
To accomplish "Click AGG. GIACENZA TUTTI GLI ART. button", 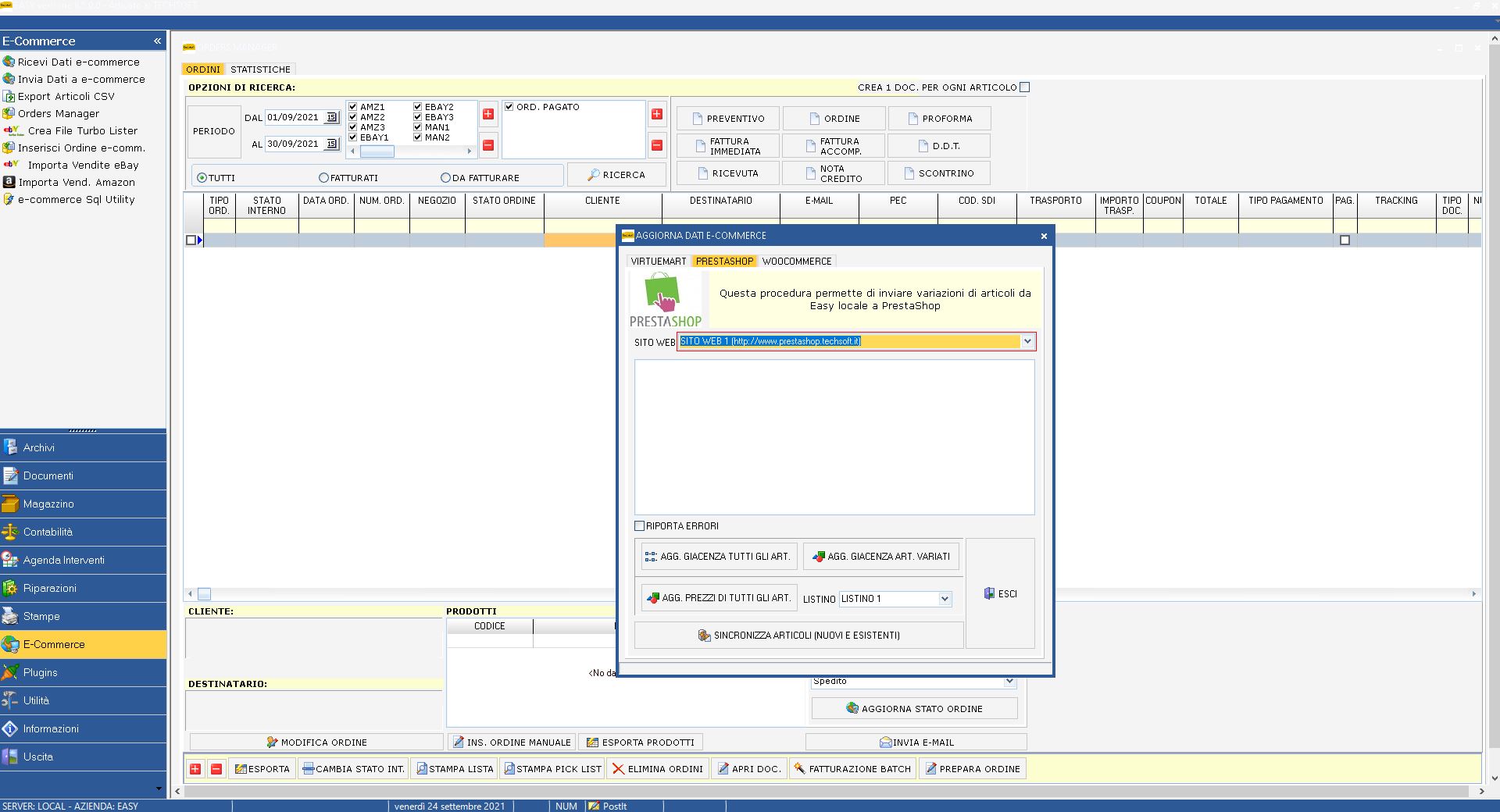I will coord(718,557).
